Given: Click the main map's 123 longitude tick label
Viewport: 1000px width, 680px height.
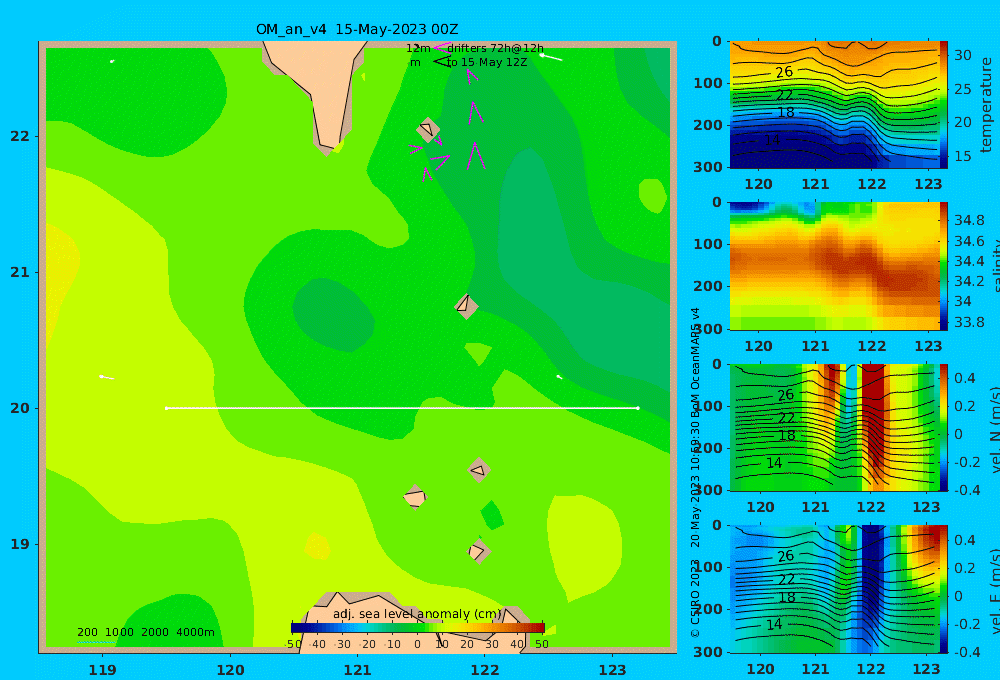Looking at the screenshot, I should pyautogui.click(x=612, y=670).
